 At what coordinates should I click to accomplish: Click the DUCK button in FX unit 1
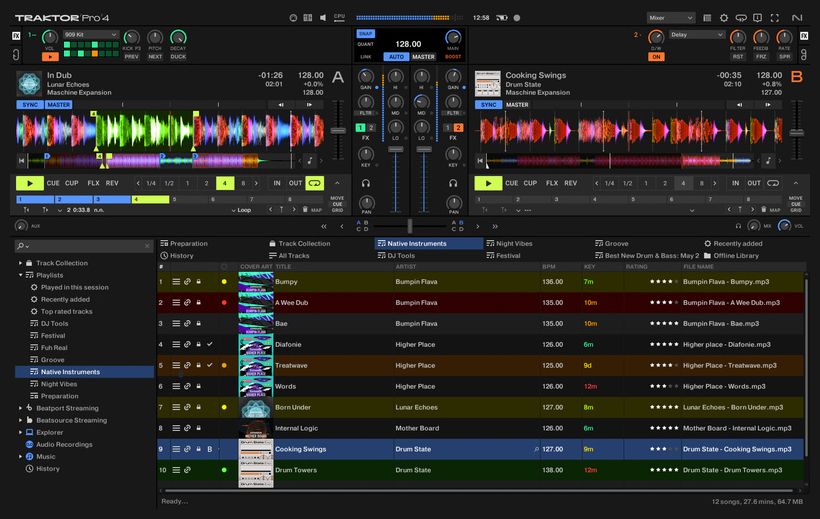178,57
